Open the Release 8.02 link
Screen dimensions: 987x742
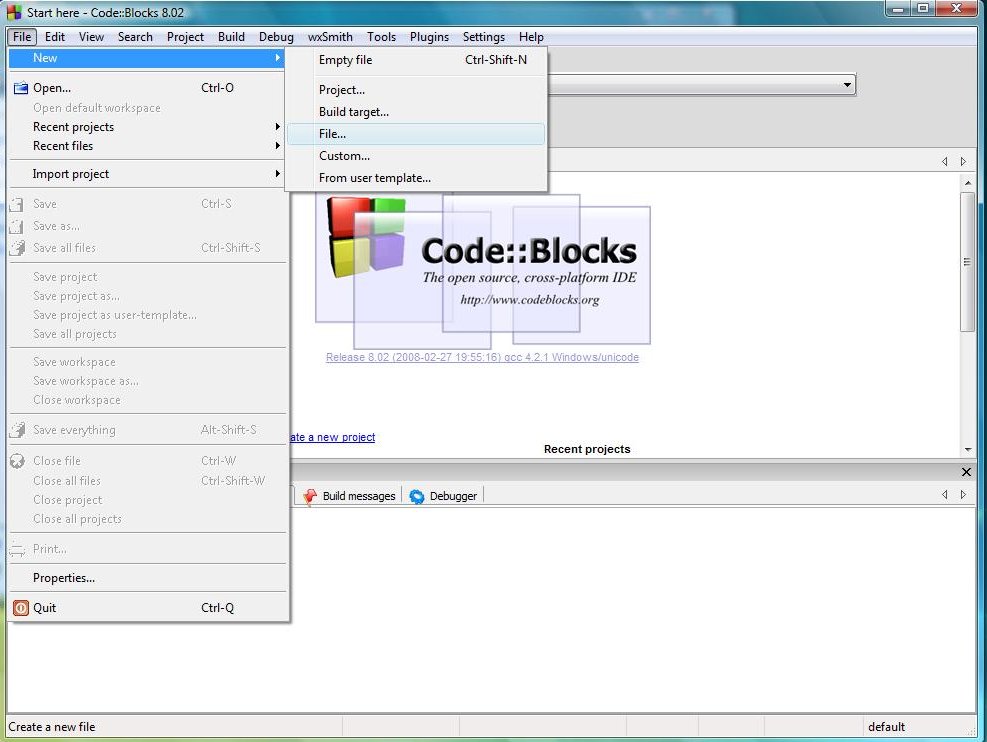pos(483,357)
